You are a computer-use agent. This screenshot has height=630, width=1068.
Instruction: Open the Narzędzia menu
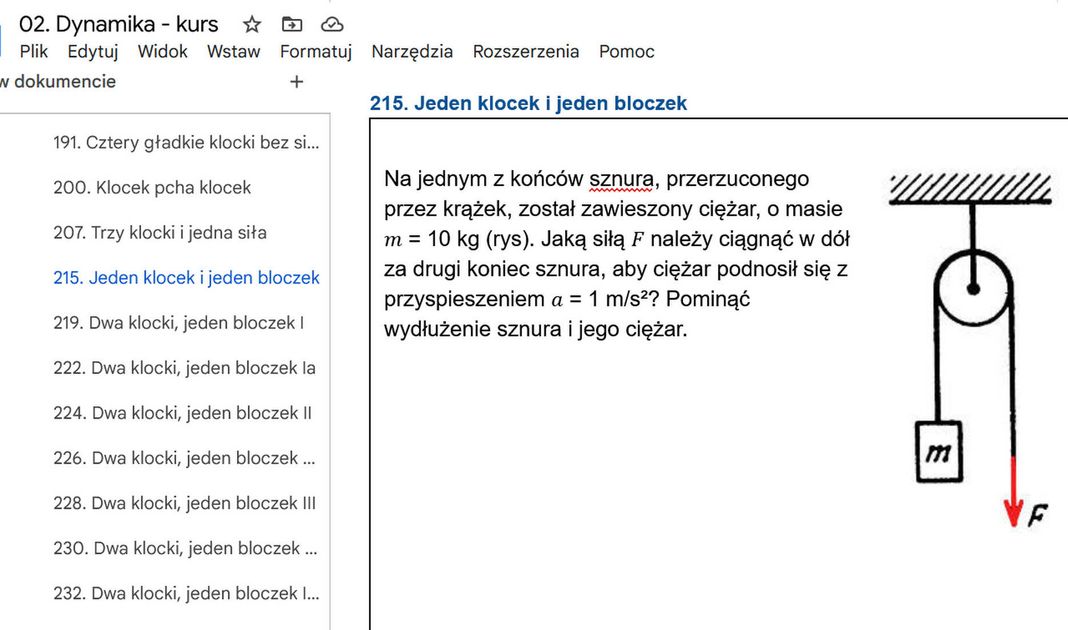click(411, 51)
